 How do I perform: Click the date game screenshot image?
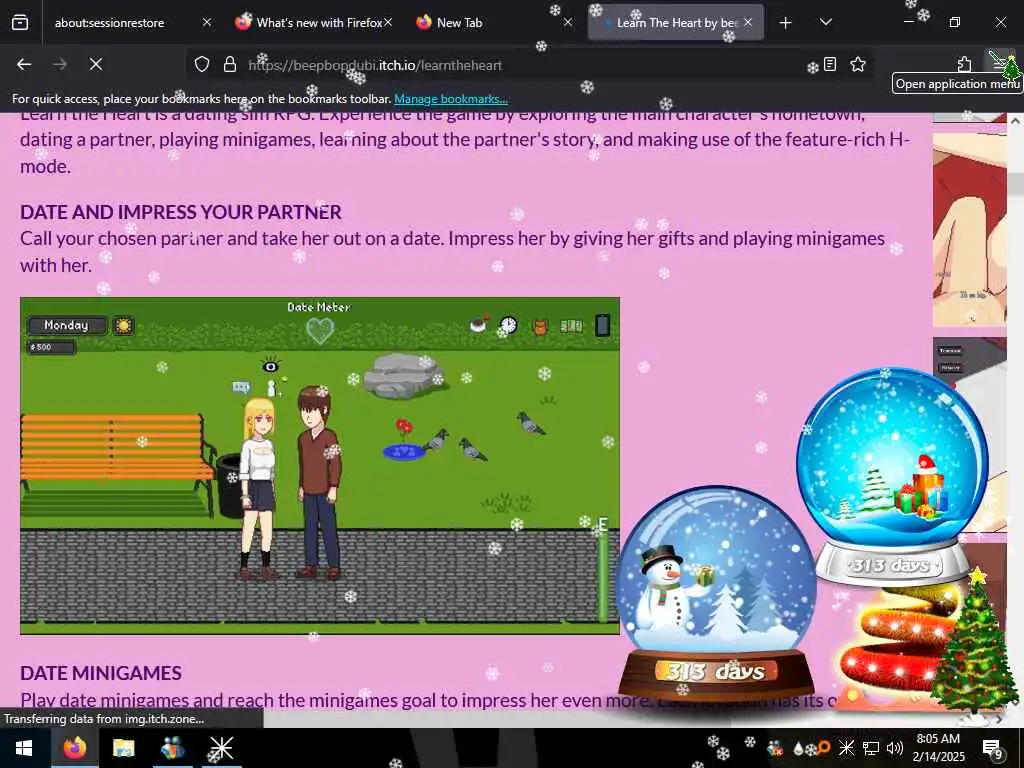[320, 466]
